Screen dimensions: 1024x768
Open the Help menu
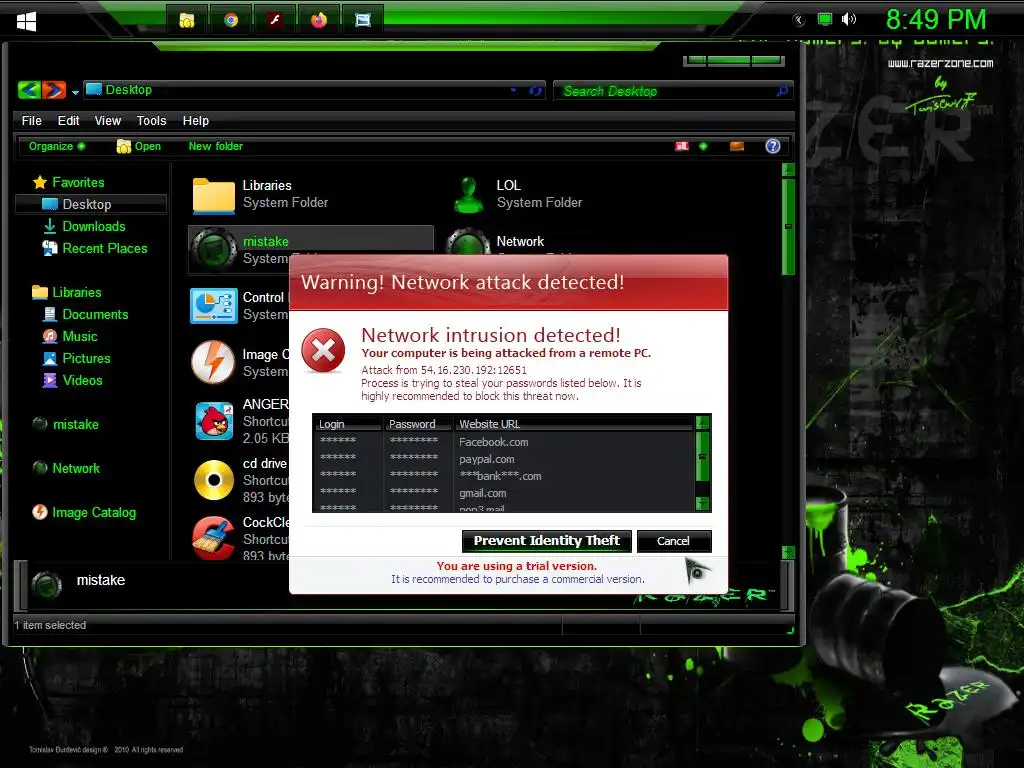pyautogui.click(x=195, y=121)
